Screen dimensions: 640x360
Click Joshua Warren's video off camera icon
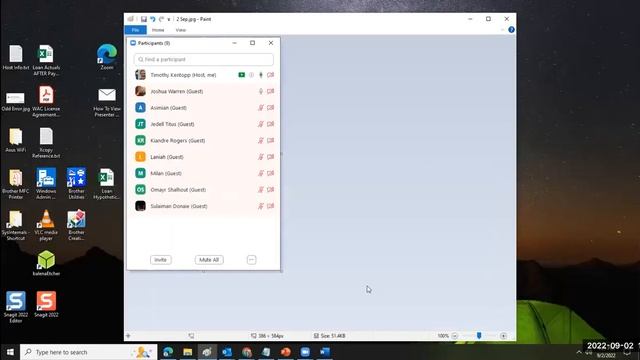(271, 91)
